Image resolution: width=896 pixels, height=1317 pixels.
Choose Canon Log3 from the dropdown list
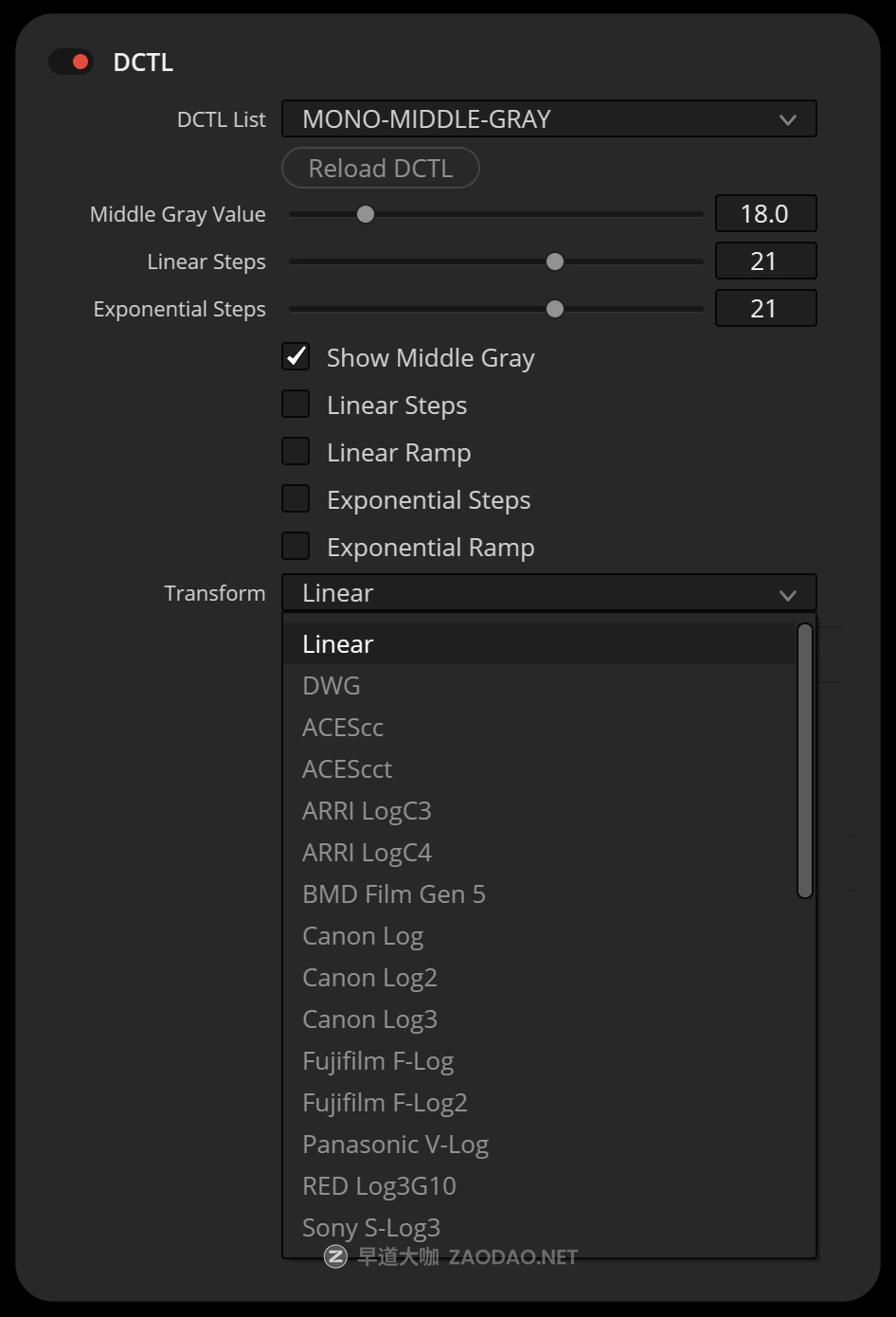369,1019
